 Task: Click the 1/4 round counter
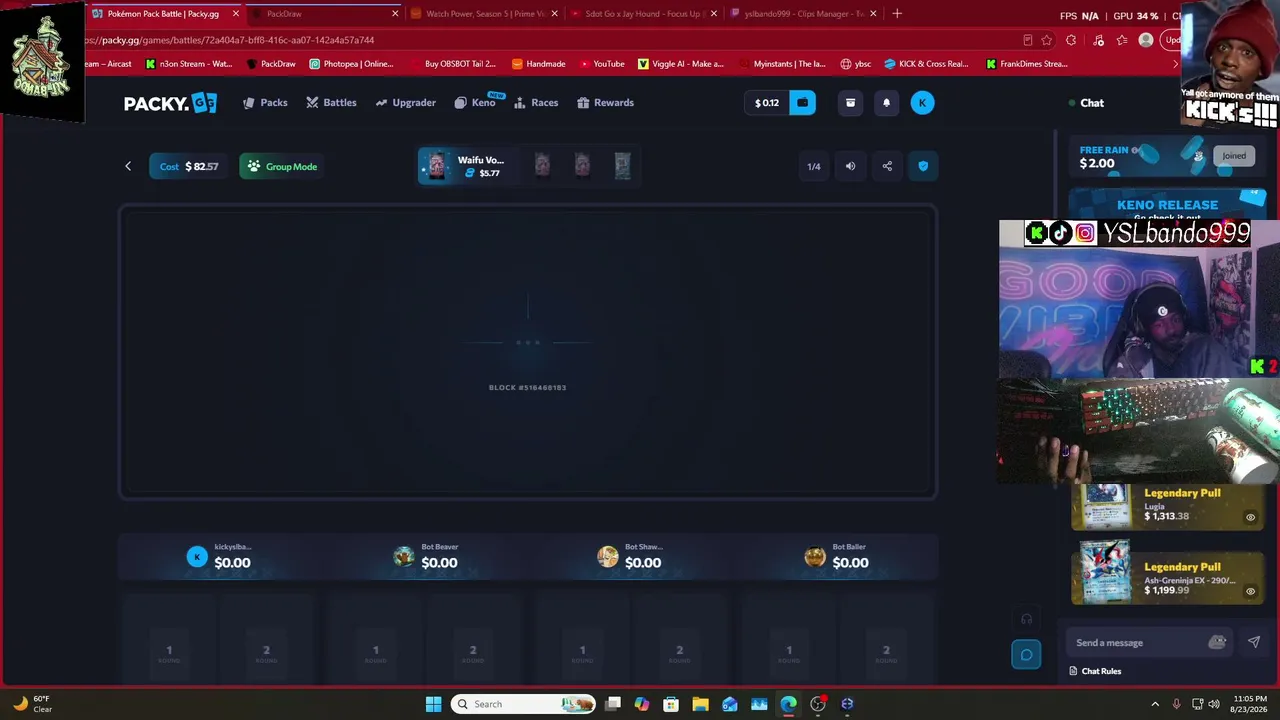coord(814,166)
